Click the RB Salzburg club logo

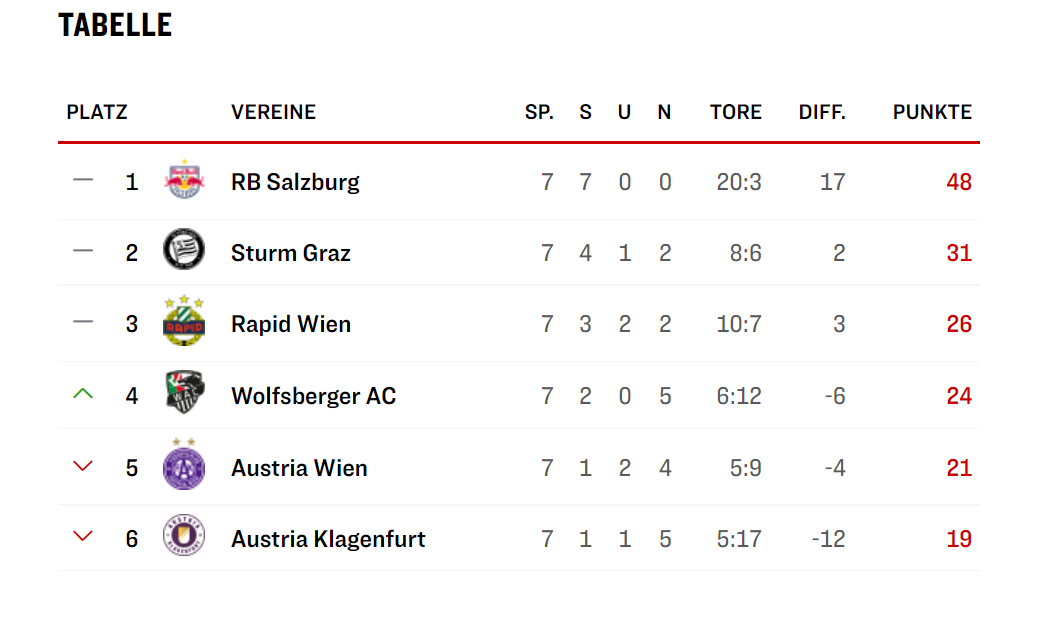[x=184, y=180]
